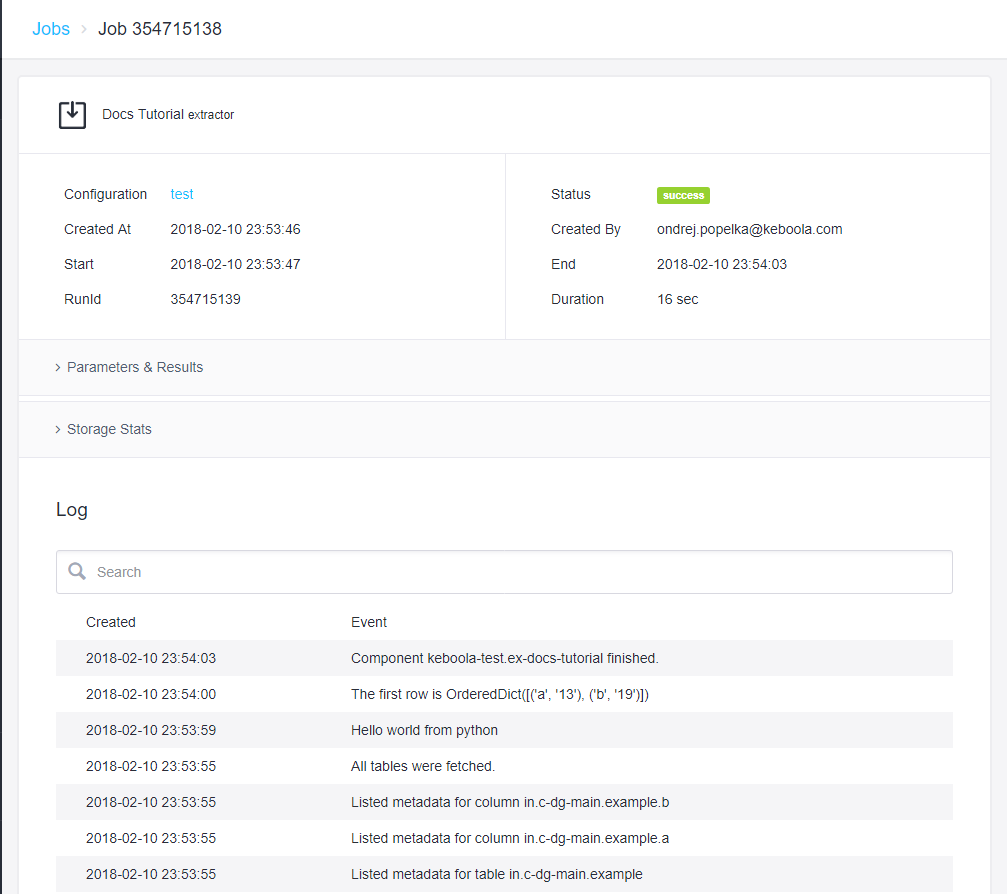Click the success status badge

(x=683, y=195)
